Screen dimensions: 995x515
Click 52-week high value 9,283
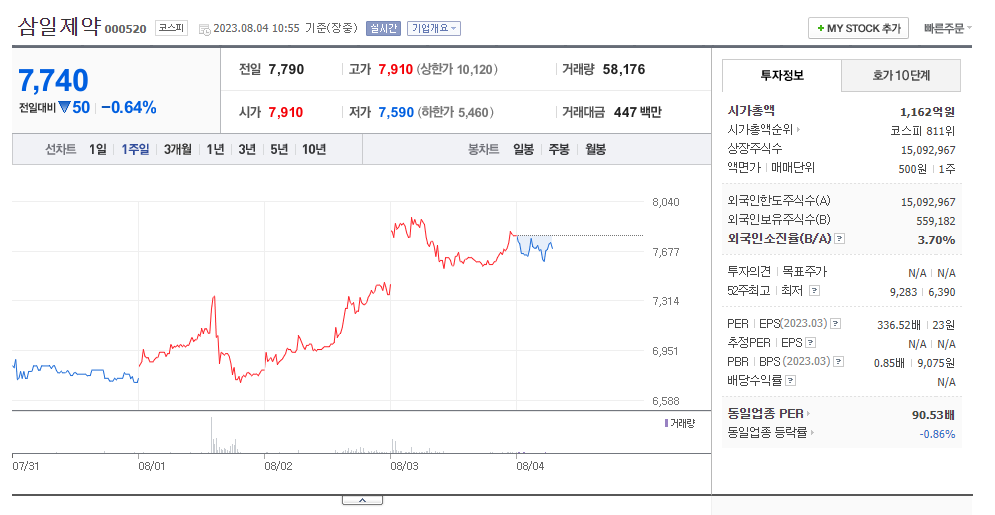coord(904,292)
